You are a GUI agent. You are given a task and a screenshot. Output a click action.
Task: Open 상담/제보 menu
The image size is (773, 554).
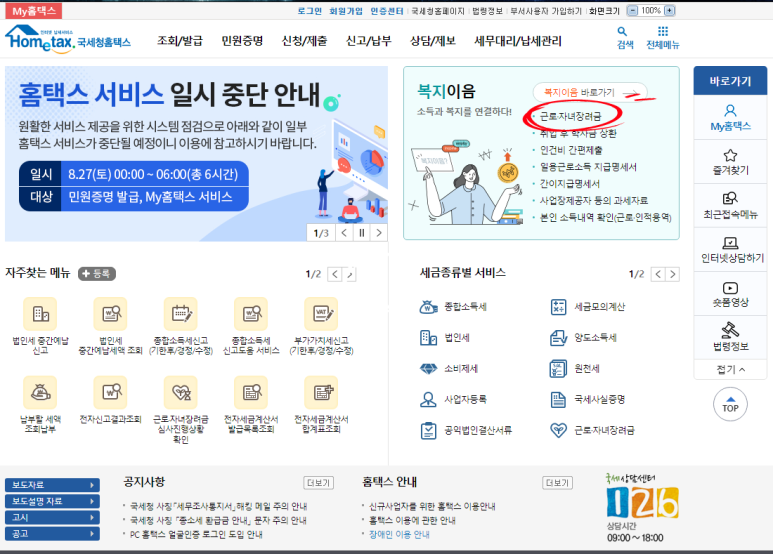tap(433, 40)
